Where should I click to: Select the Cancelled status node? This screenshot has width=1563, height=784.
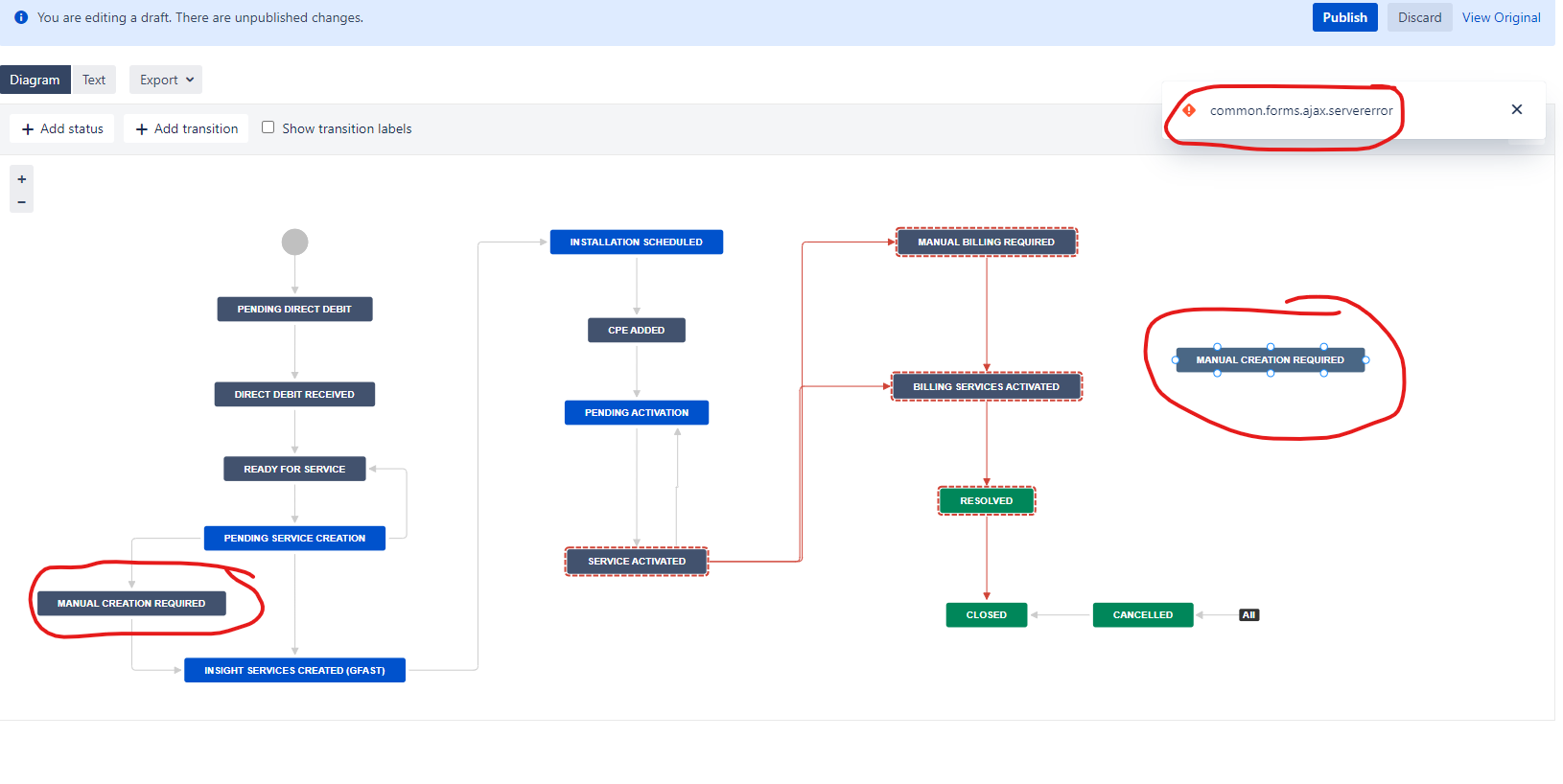[1143, 614]
